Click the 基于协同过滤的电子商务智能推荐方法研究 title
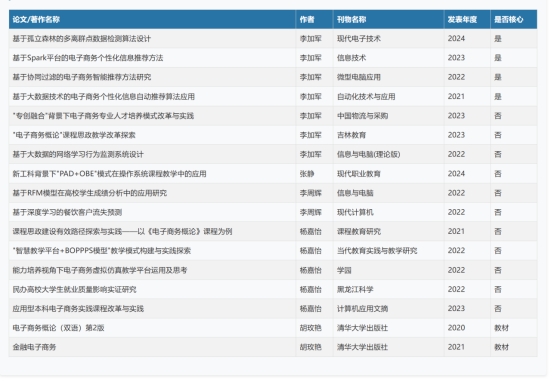This screenshot has height=385, width=552. pyautogui.click(x=82, y=77)
